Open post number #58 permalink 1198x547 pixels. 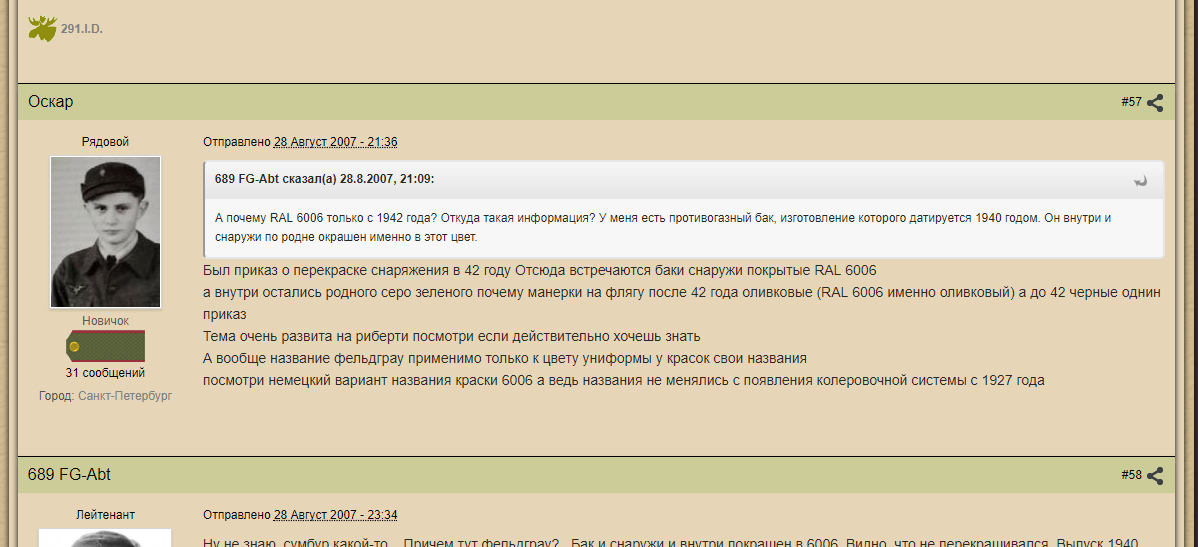tap(1132, 474)
